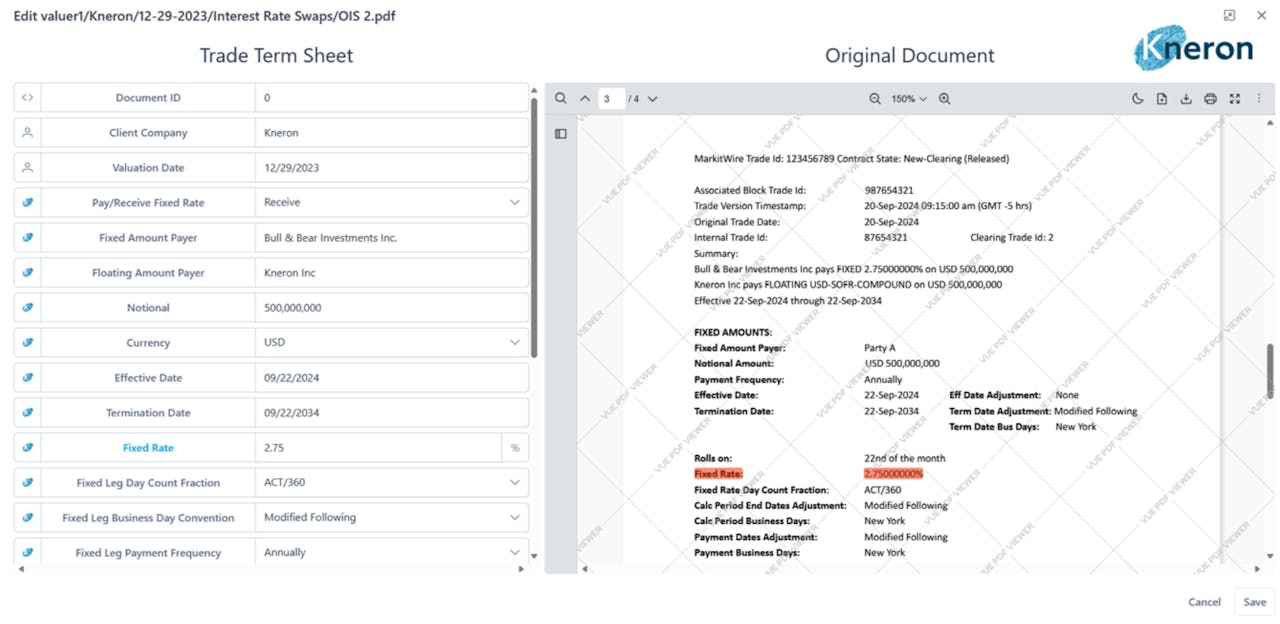Click the highlighted Fixed Rate: label in document
The width and height of the screenshot is (1280, 624).
[x=718, y=474]
